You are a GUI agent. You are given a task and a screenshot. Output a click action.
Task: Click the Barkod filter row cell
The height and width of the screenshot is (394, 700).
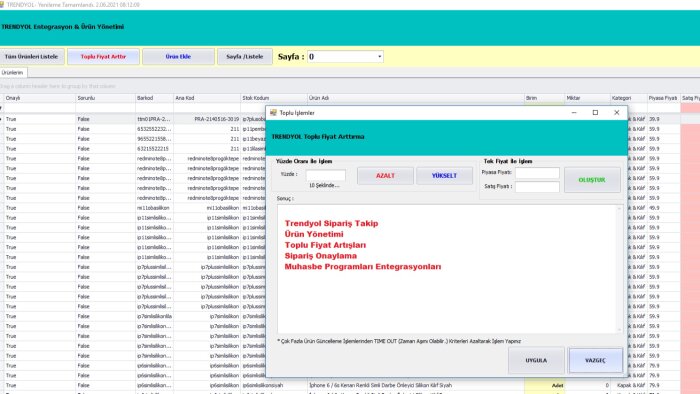154,108
